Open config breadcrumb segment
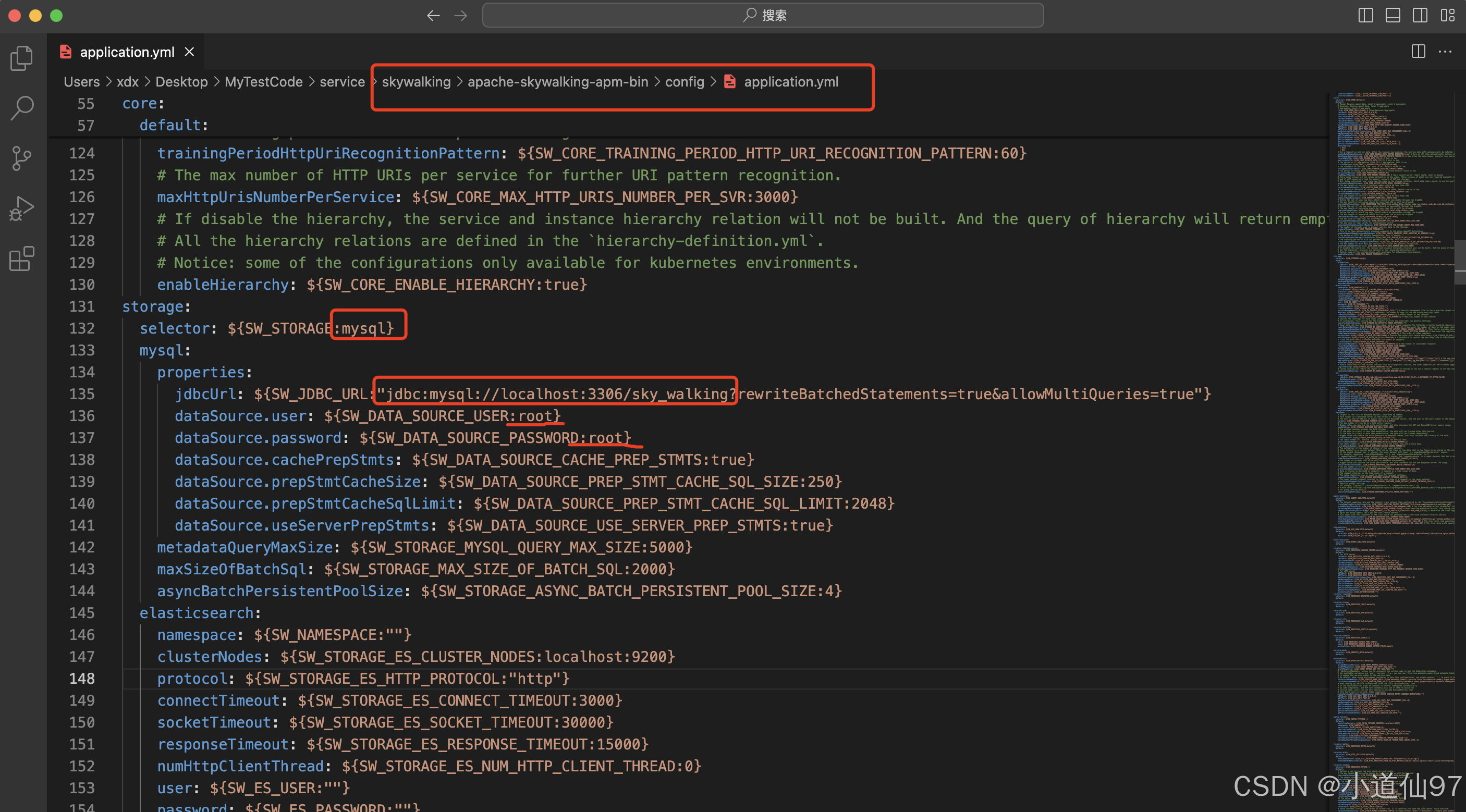The width and height of the screenshot is (1466, 812). pyautogui.click(x=685, y=82)
